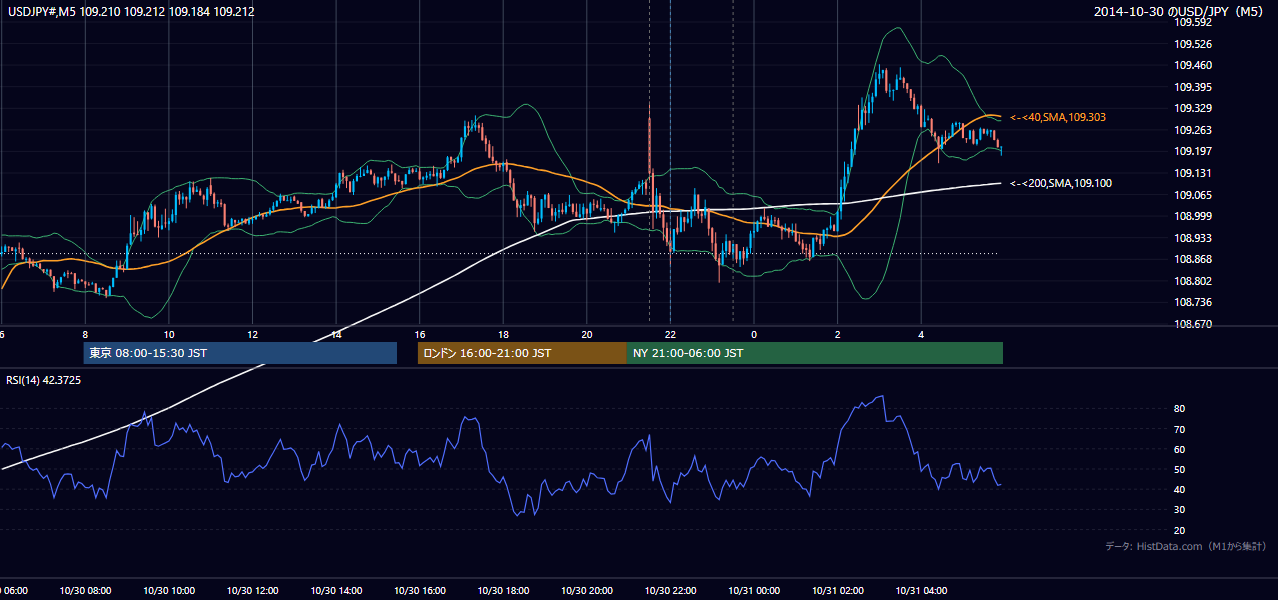The image size is (1278, 600).
Task: Click price axis value 109.263
Action: pos(1192,130)
